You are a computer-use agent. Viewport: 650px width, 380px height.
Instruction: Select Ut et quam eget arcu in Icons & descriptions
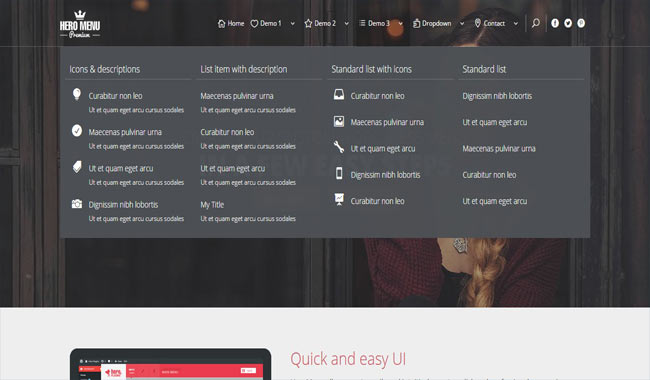click(x=121, y=168)
